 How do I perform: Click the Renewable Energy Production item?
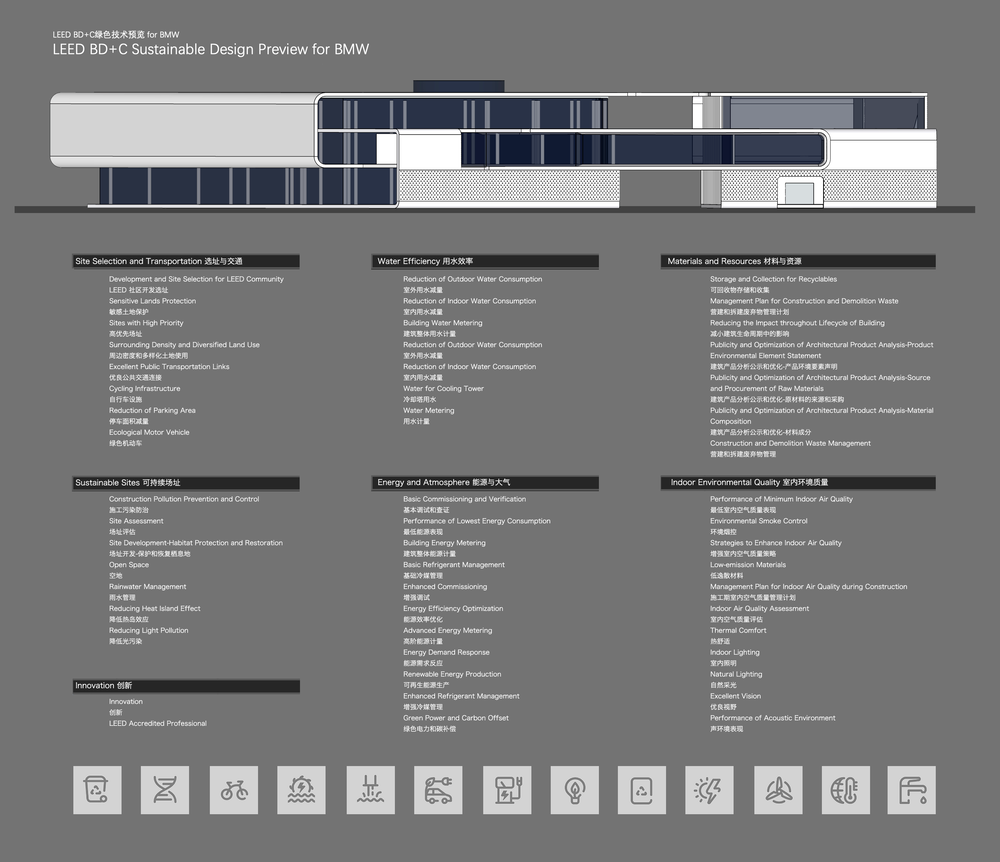pos(452,675)
